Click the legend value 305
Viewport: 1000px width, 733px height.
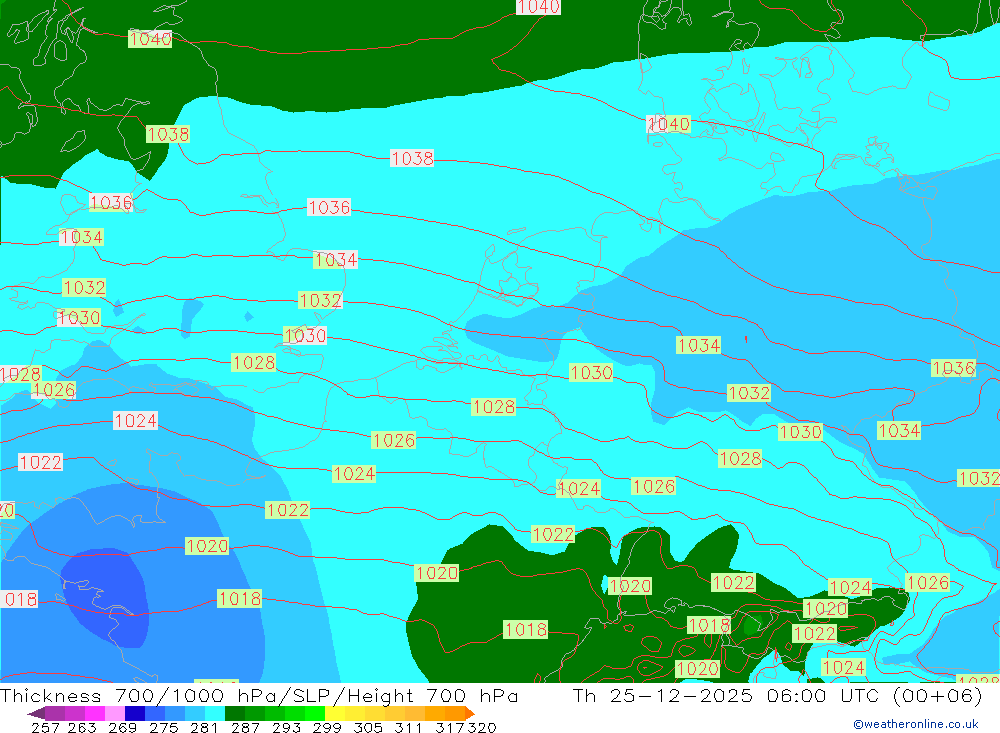click(x=367, y=727)
